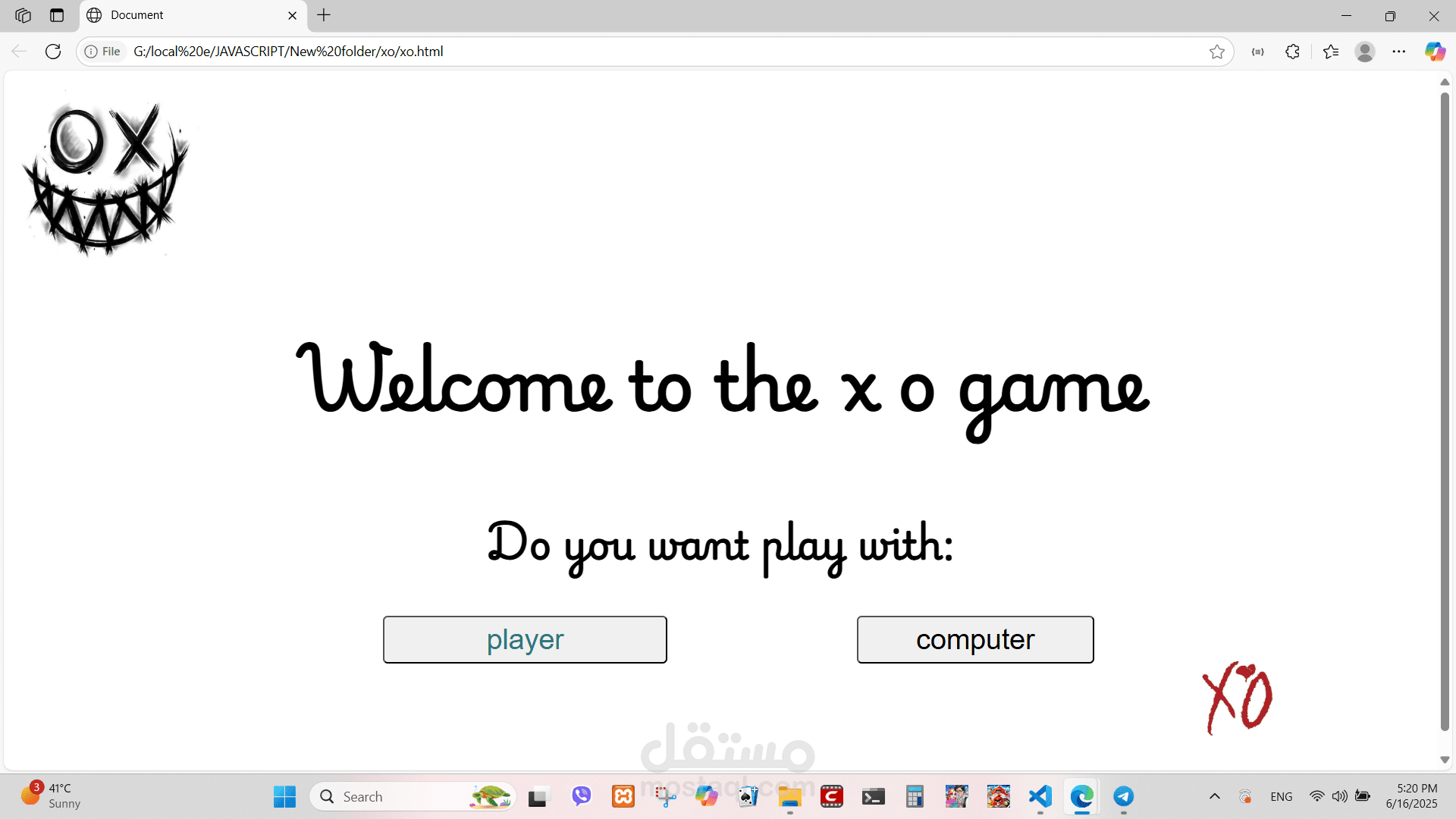Open File Explorer from the taskbar
Image resolution: width=1456 pixels, height=819 pixels.
(x=790, y=796)
